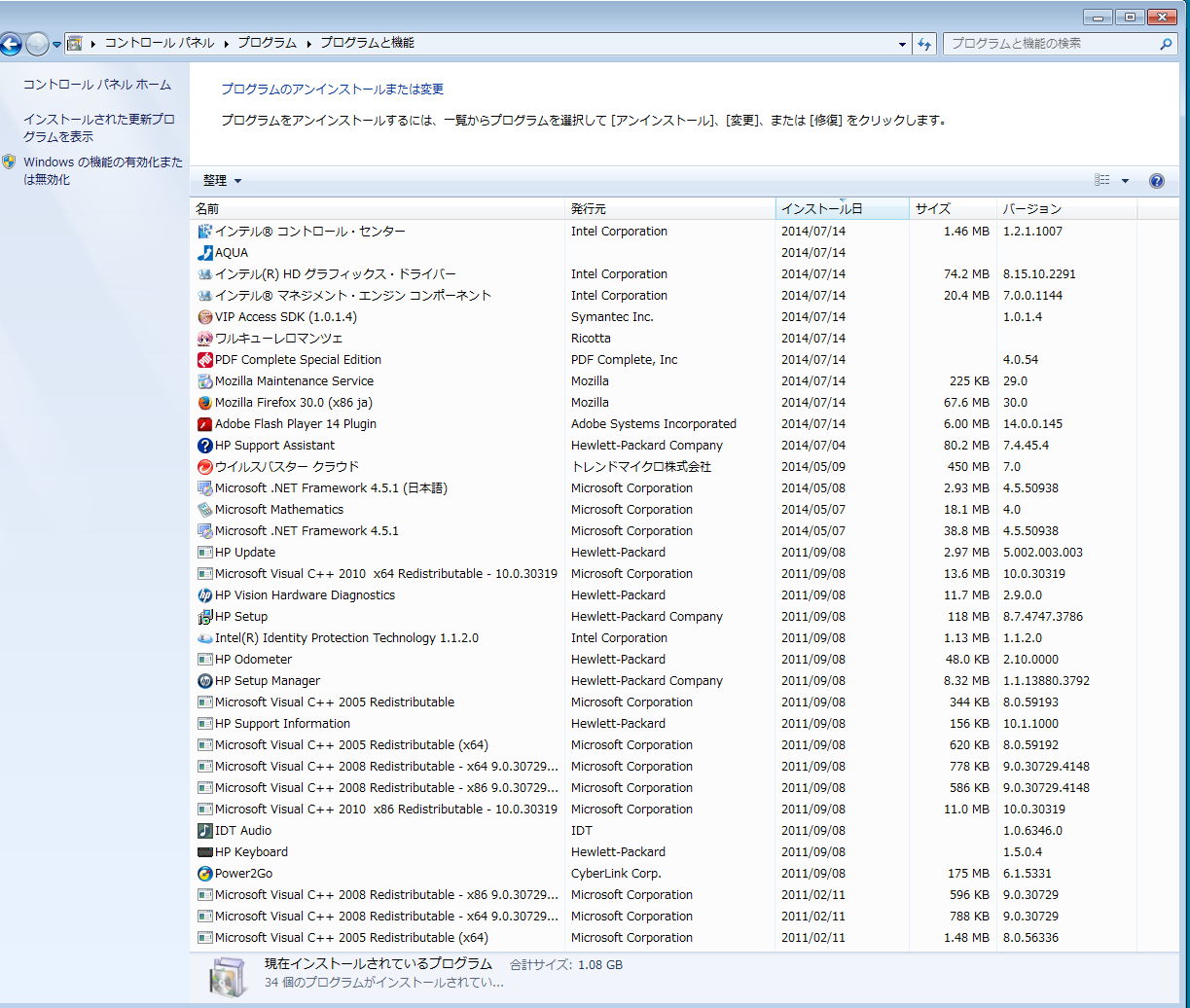Select インテル® コントロール・センター icon

point(204,232)
